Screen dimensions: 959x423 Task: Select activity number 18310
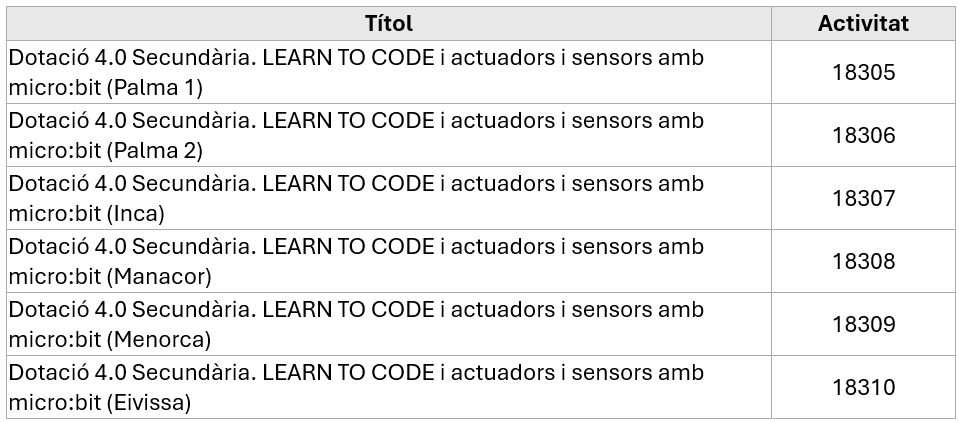click(x=863, y=387)
